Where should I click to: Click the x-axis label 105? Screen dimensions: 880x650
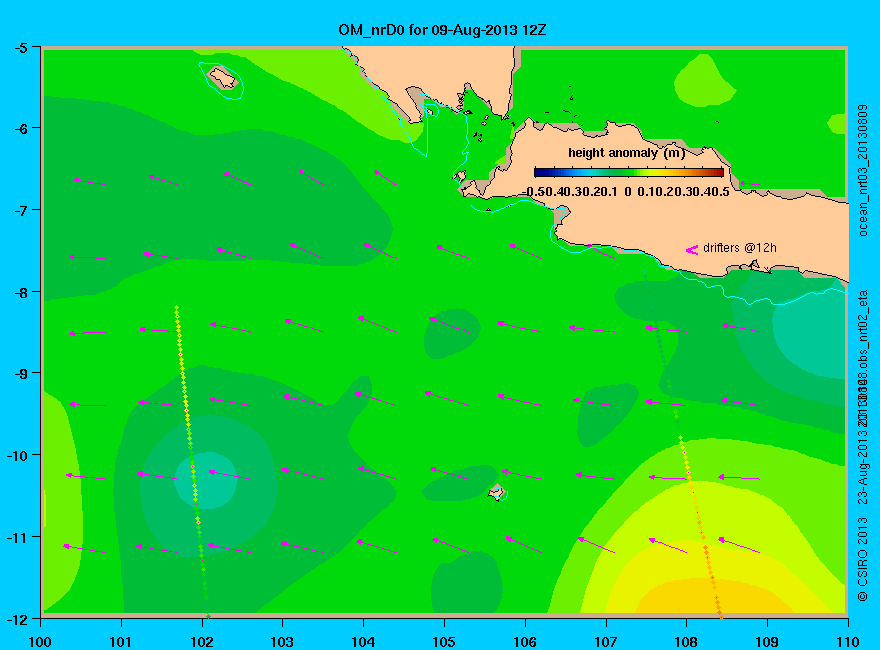click(444, 642)
